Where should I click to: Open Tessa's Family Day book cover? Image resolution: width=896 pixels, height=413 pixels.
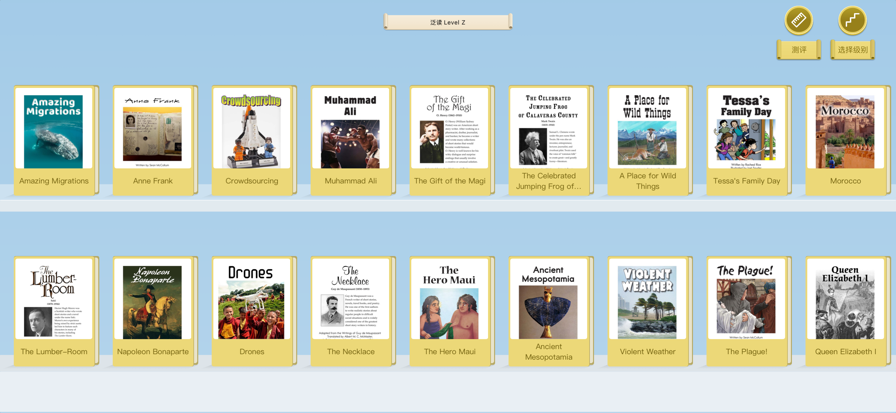tap(746, 128)
